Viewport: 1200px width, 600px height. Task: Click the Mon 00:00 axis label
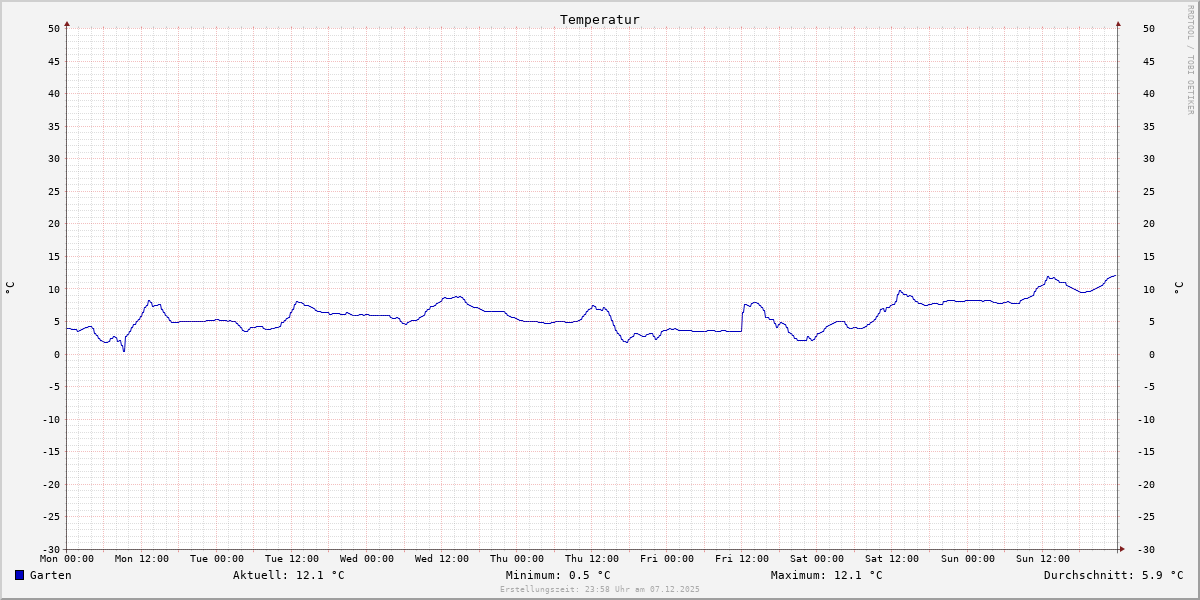[67, 558]
